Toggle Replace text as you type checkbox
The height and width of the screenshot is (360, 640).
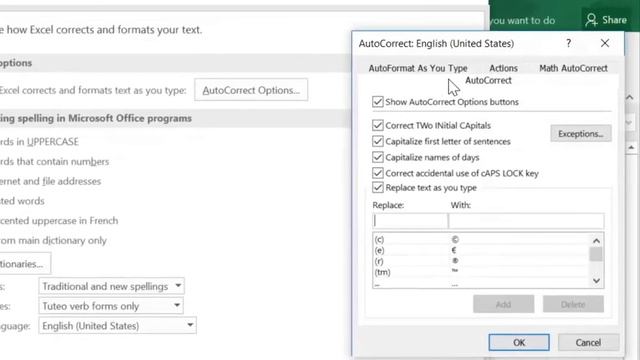[x=378, y=188]
